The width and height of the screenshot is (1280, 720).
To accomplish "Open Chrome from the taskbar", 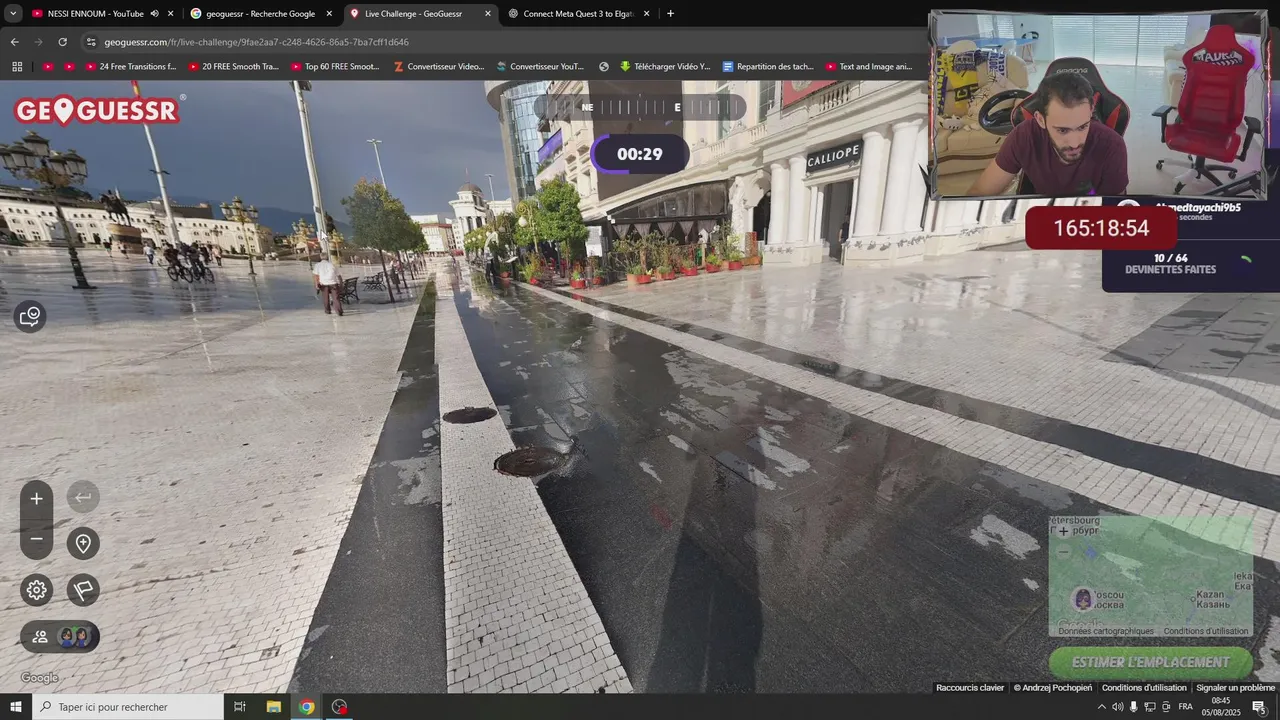I will click(307, 707).
